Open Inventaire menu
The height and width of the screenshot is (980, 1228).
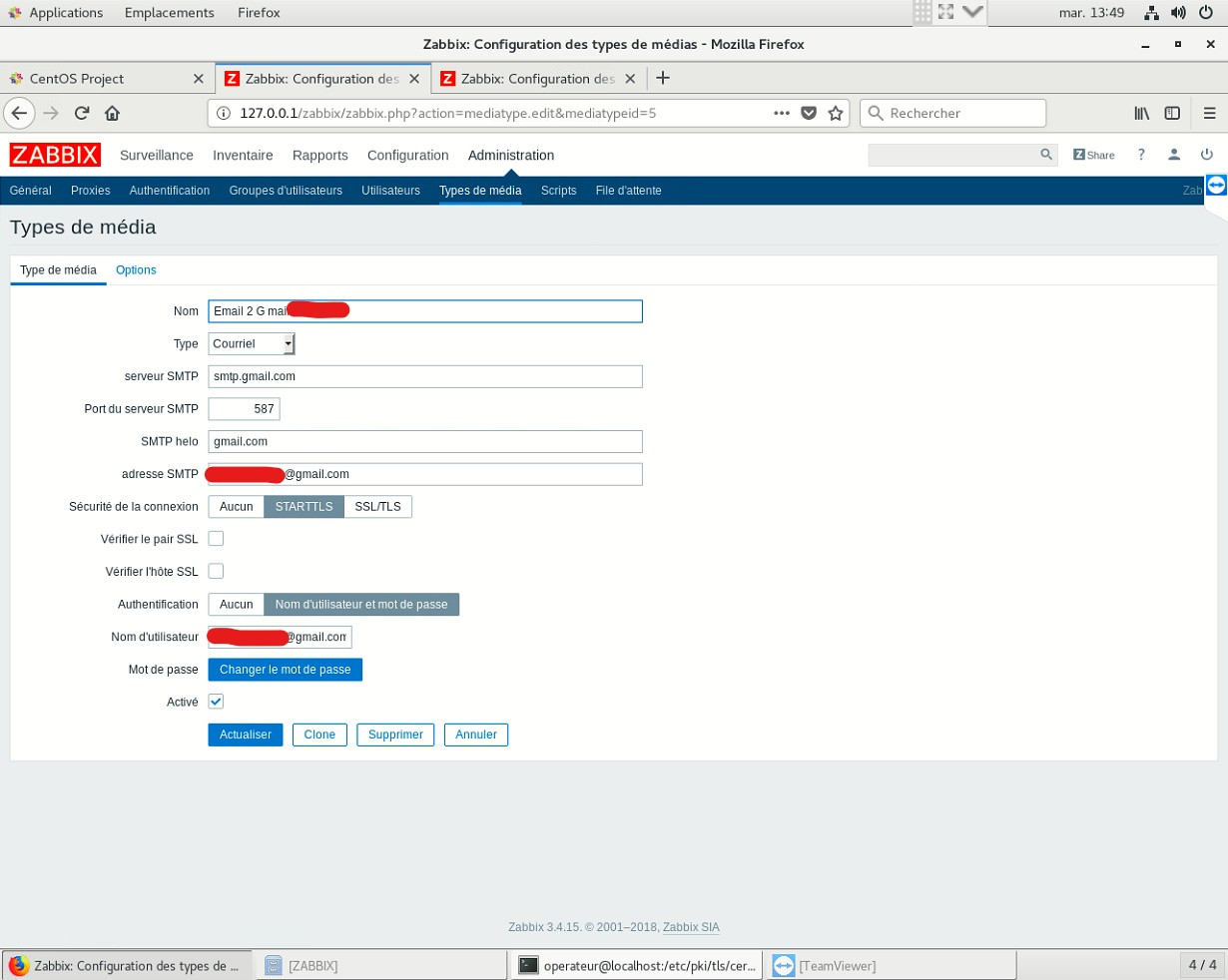[x=243, y=155]
